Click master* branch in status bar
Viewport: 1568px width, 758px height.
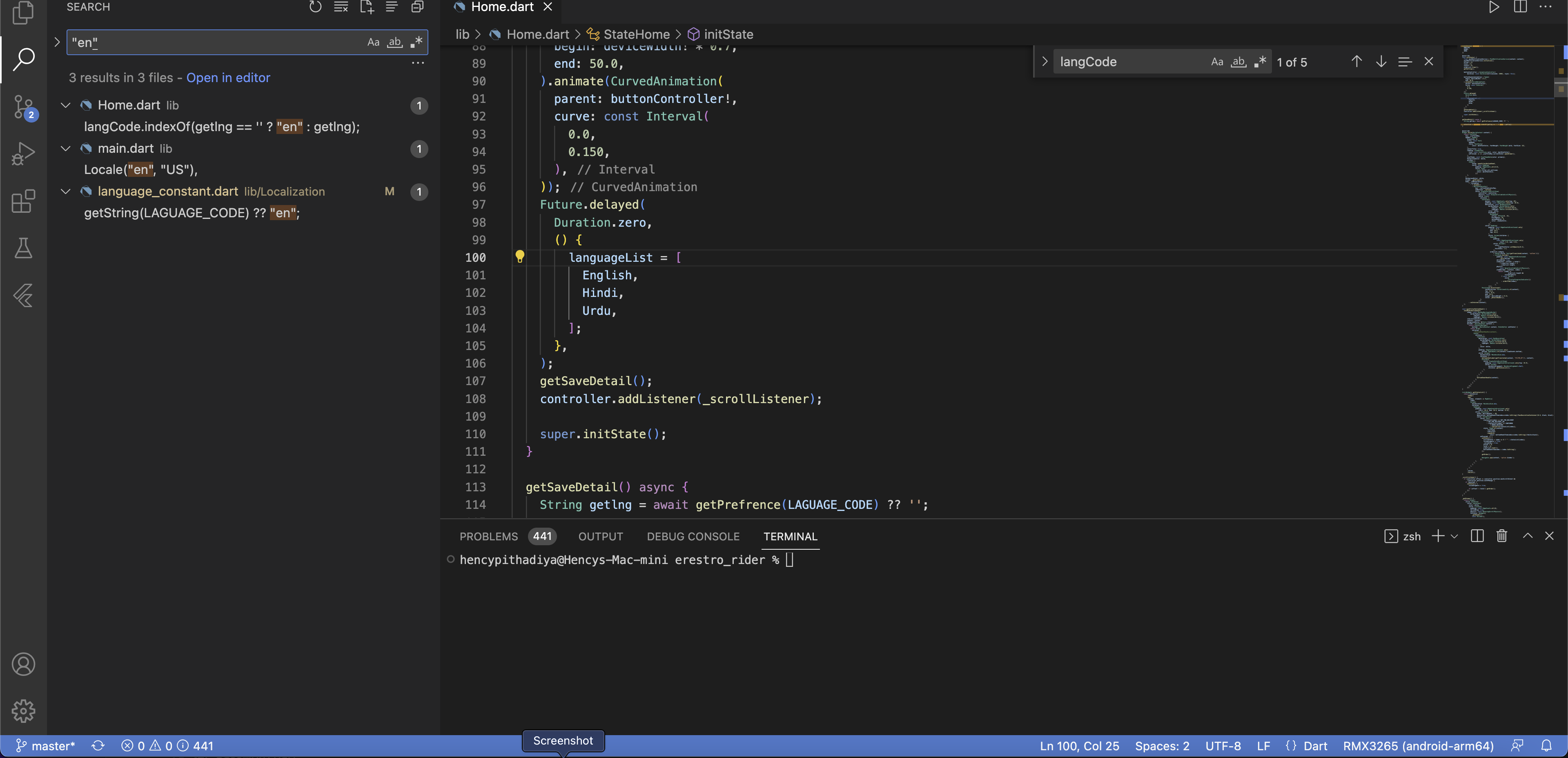45,746
